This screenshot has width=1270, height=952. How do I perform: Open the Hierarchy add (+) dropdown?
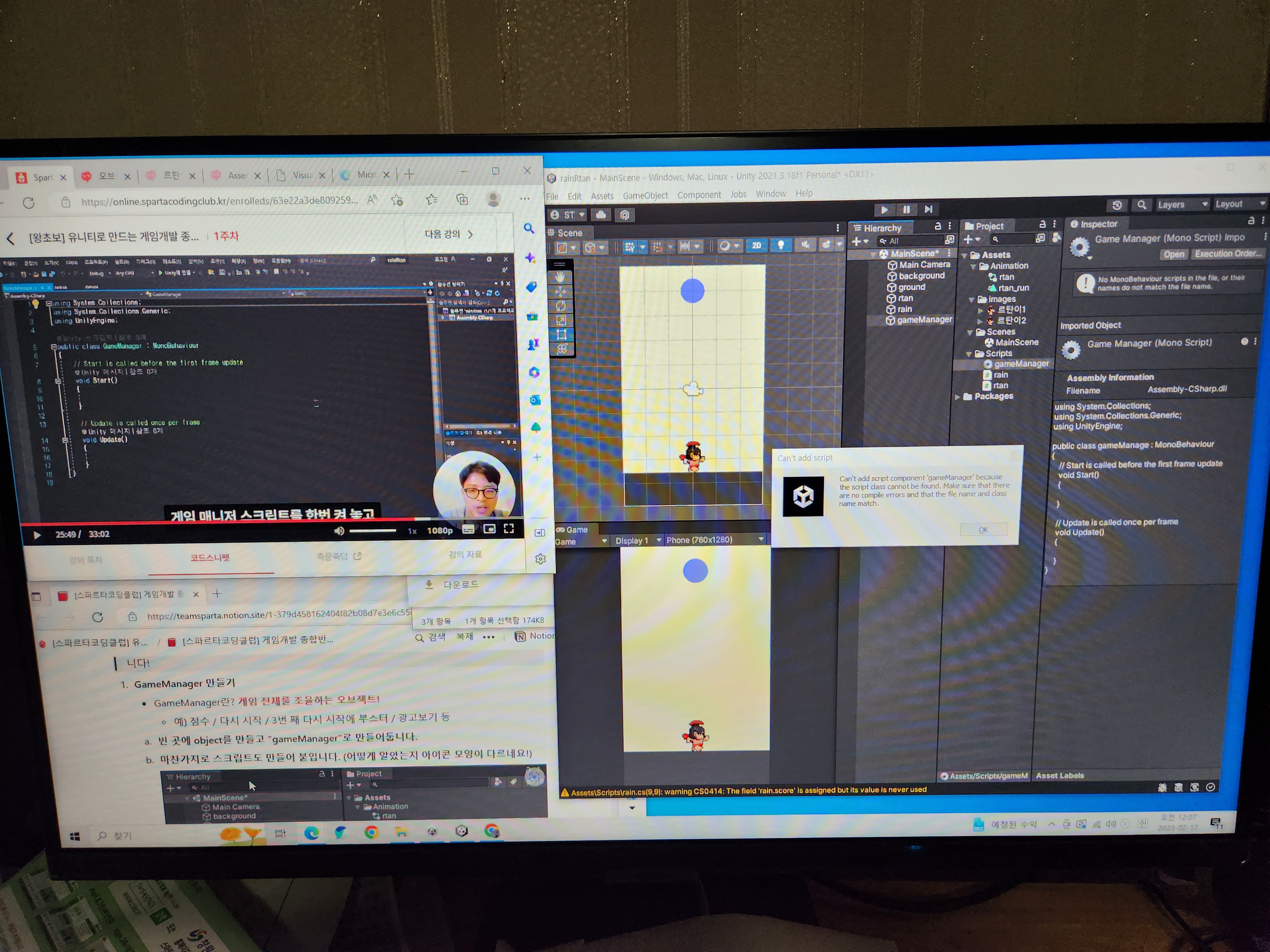click(860, 241)
